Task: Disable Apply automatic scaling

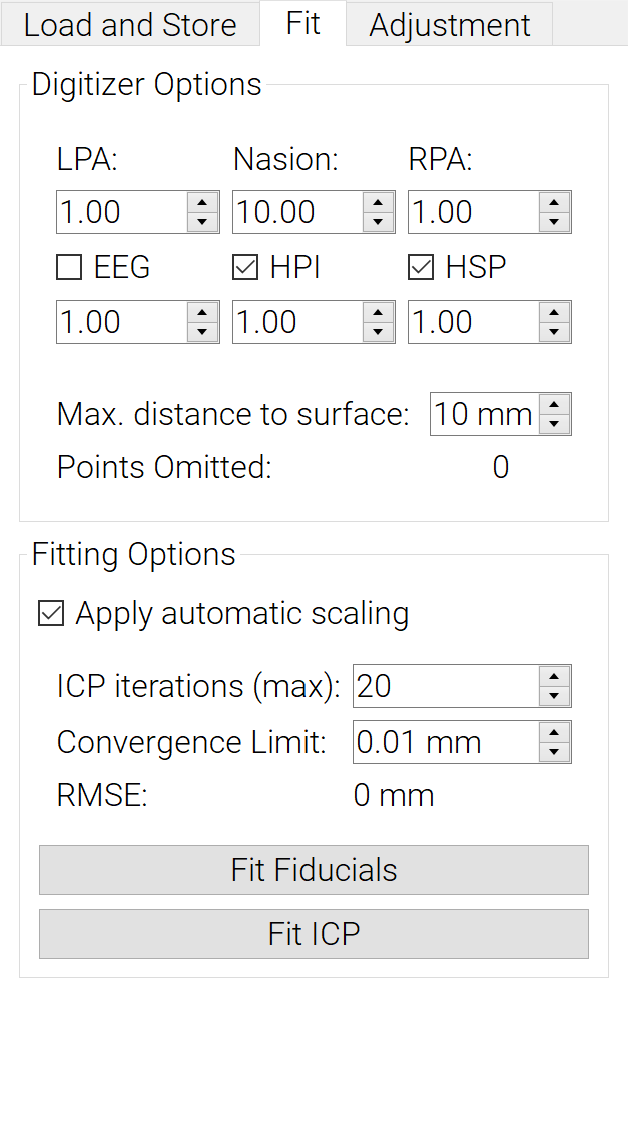Action: pos(51,614)
